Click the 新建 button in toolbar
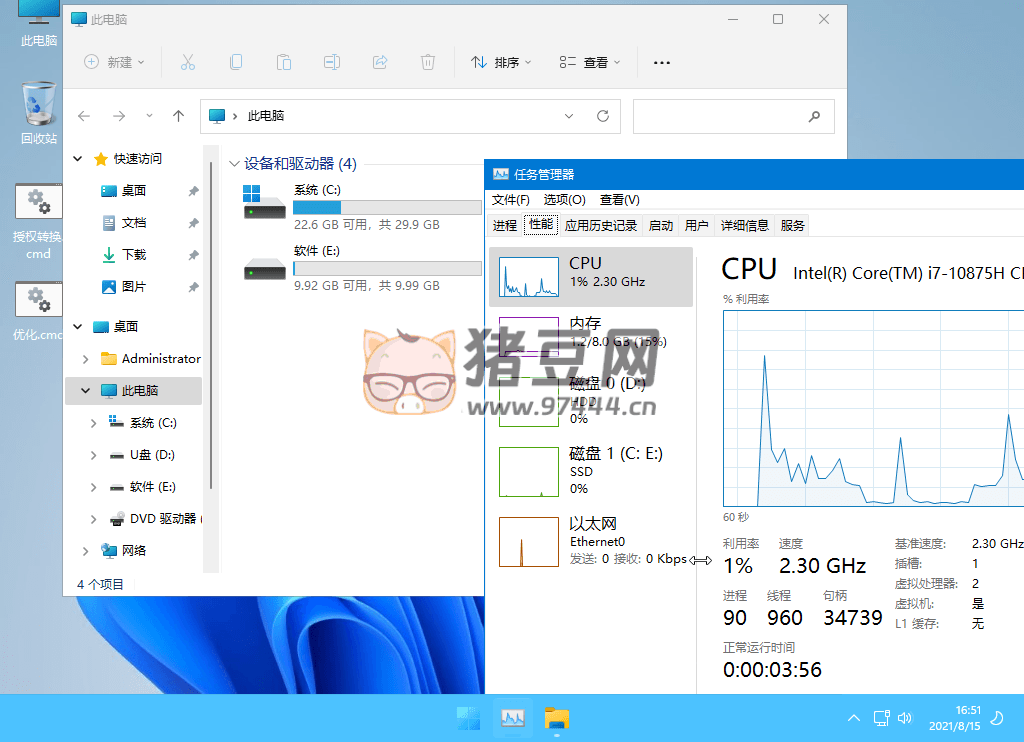 (114, 62)
